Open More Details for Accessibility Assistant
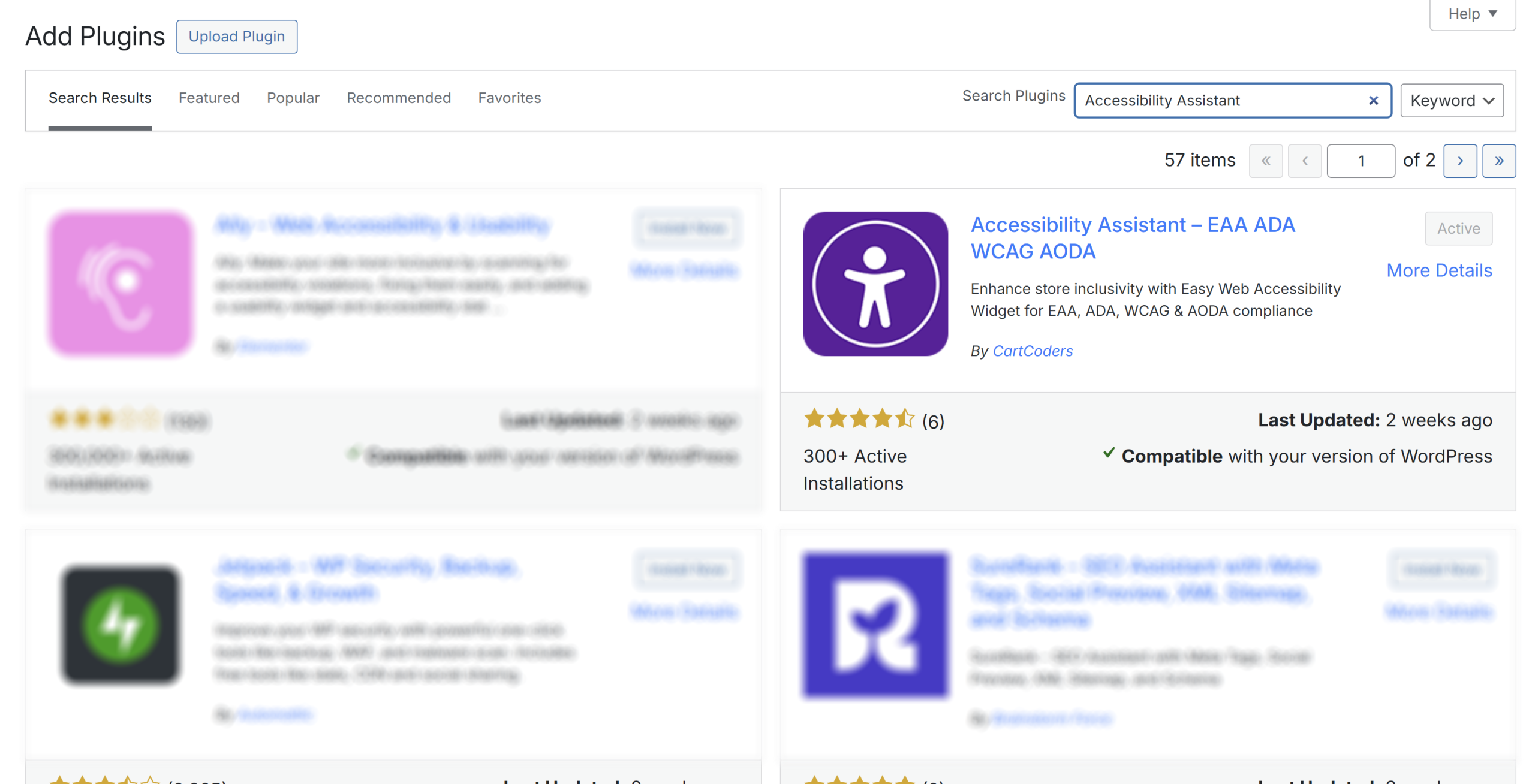 (x=1439, y=270)
